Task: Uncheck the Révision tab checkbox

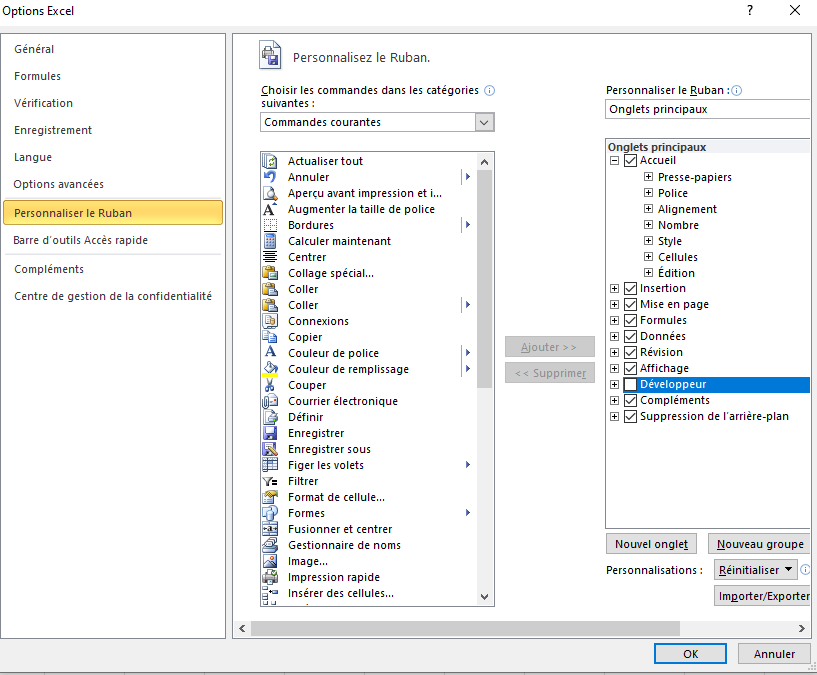Action: [630, 352]
